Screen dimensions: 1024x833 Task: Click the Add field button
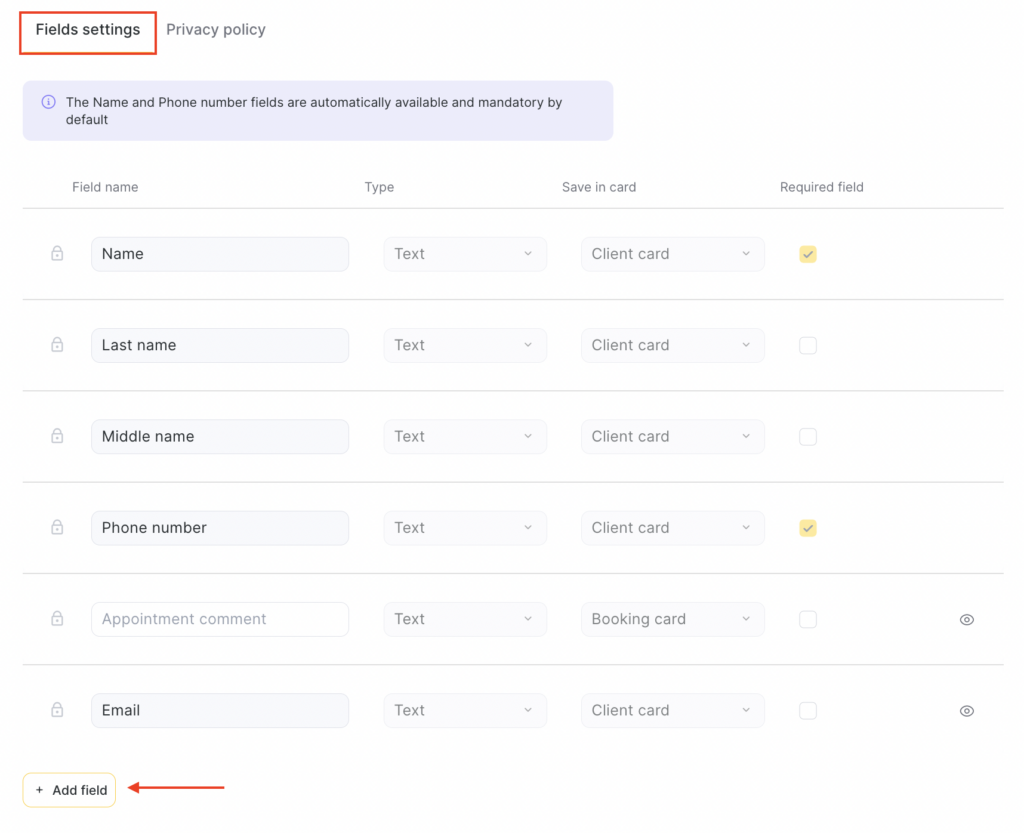click(x=70, y=790)
